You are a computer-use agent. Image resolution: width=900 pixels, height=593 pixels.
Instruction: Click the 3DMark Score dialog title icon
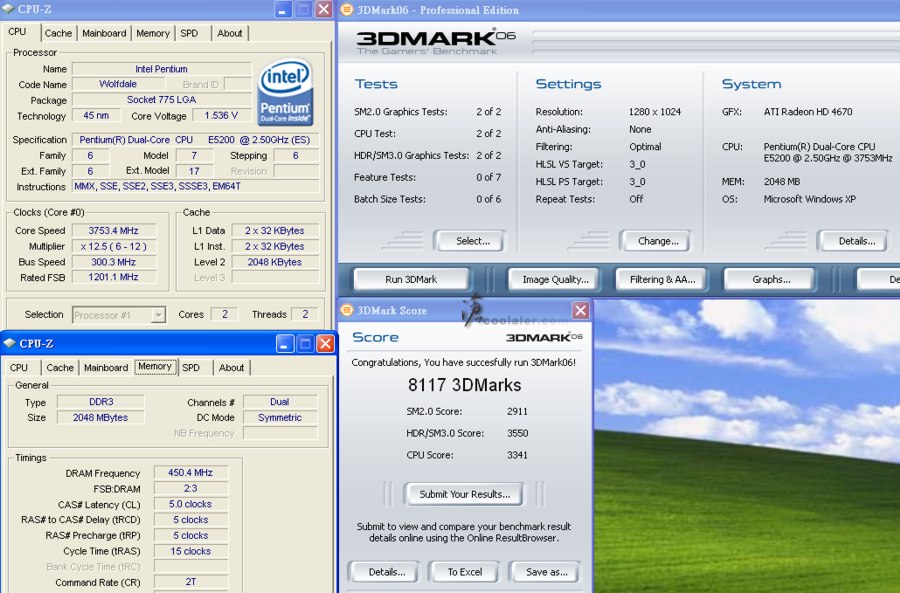pyautogui.click(x=347, y=310)
